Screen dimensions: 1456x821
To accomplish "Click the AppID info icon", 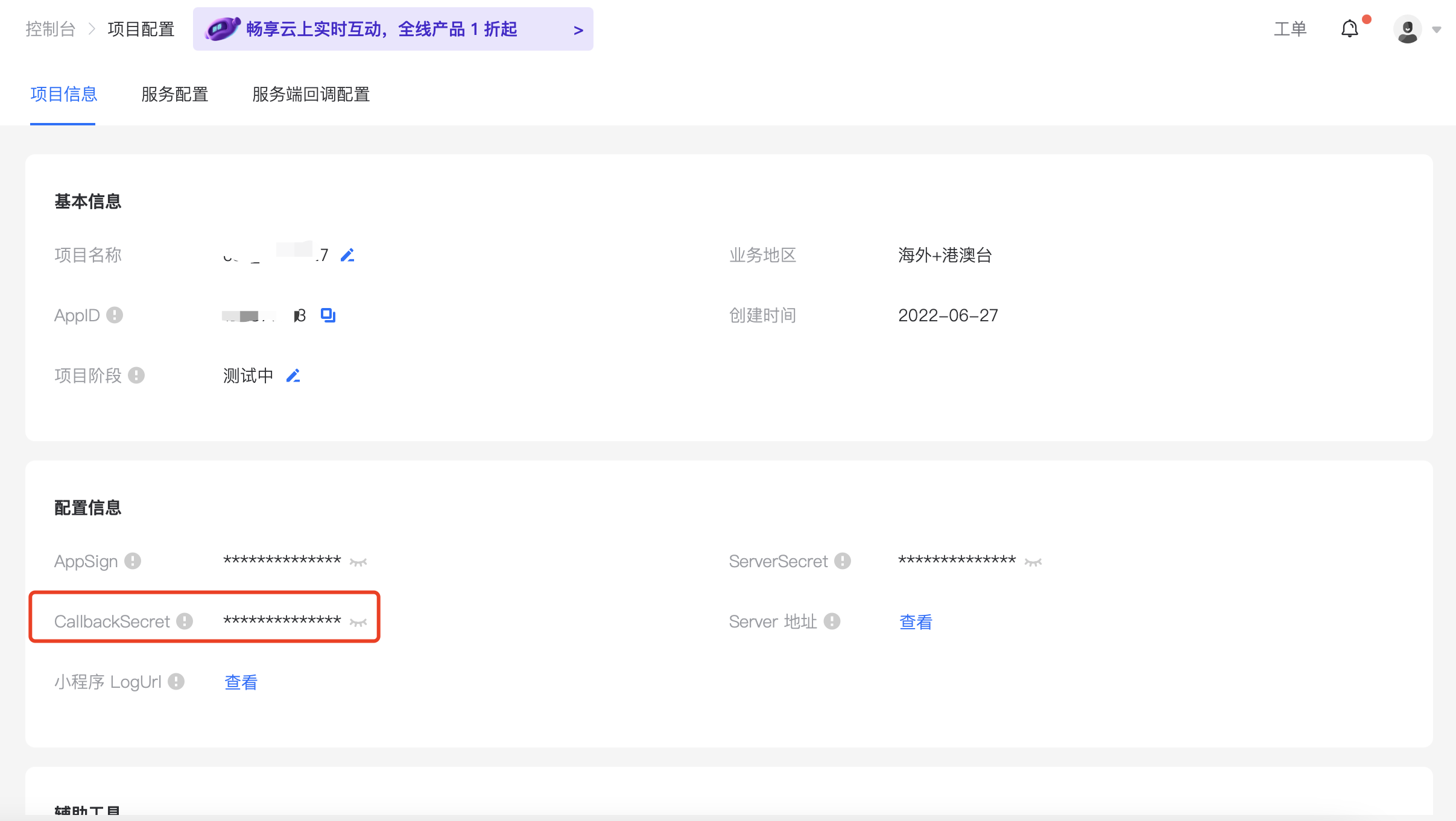I will click(x=115, y=315).
